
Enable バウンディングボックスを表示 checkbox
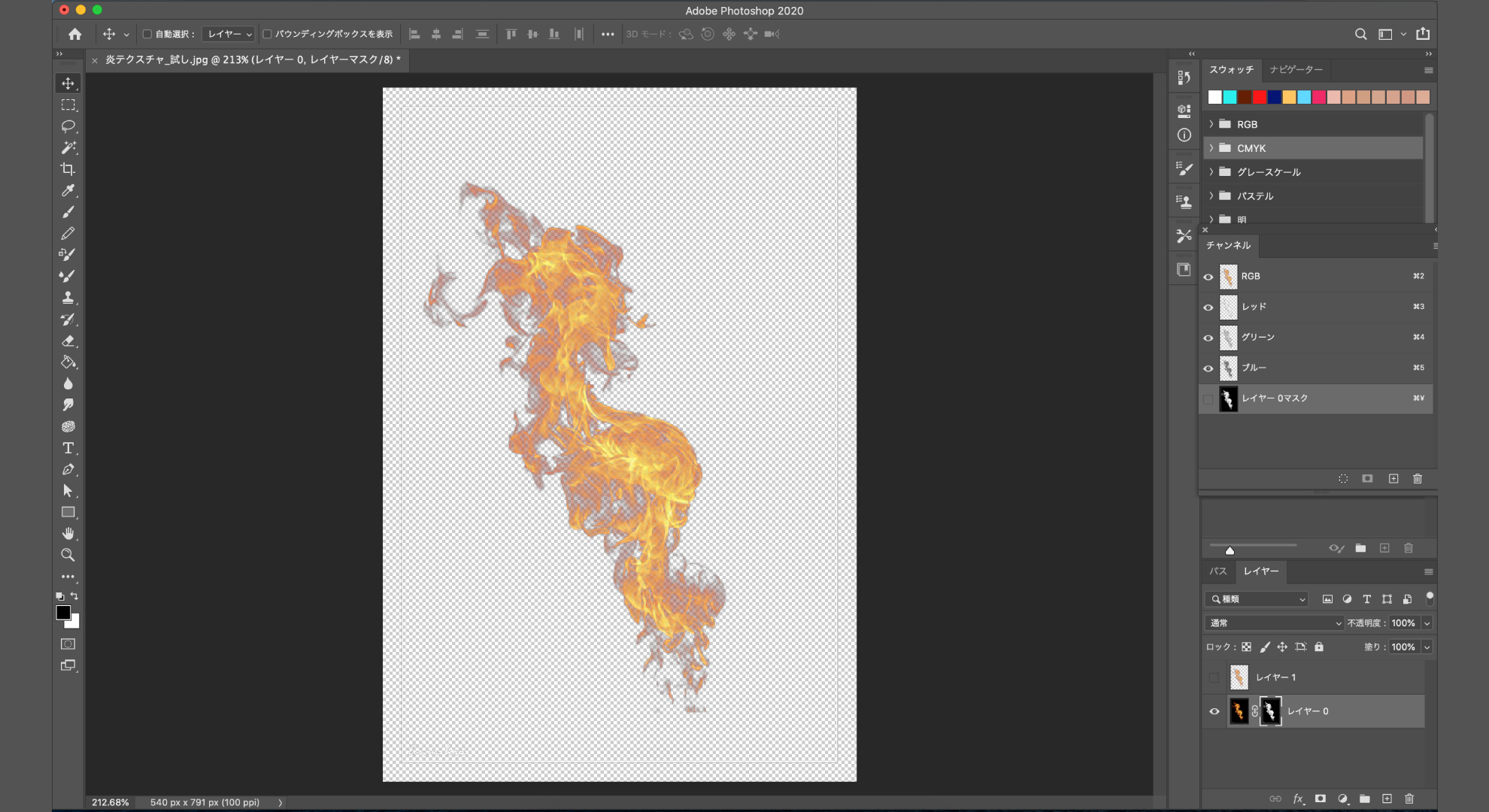tap(267, 34)
